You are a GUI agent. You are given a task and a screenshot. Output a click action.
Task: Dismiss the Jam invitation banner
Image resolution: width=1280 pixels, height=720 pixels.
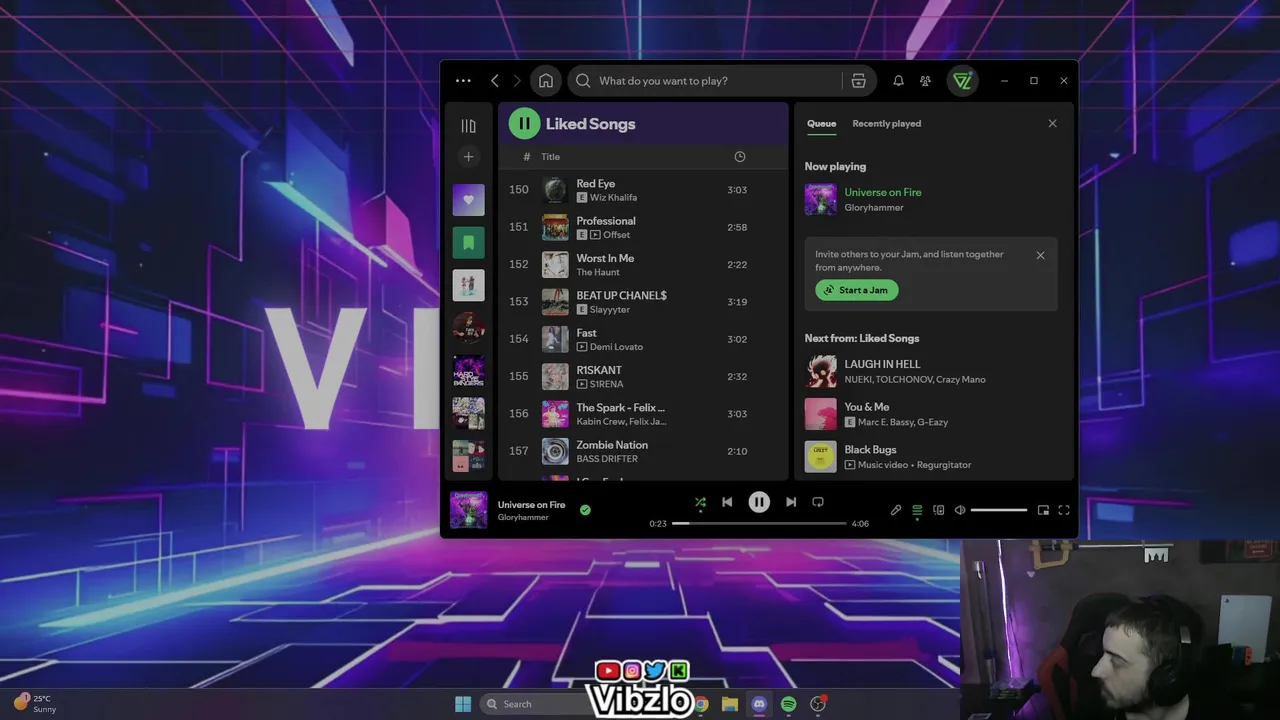click(1040, 256)
